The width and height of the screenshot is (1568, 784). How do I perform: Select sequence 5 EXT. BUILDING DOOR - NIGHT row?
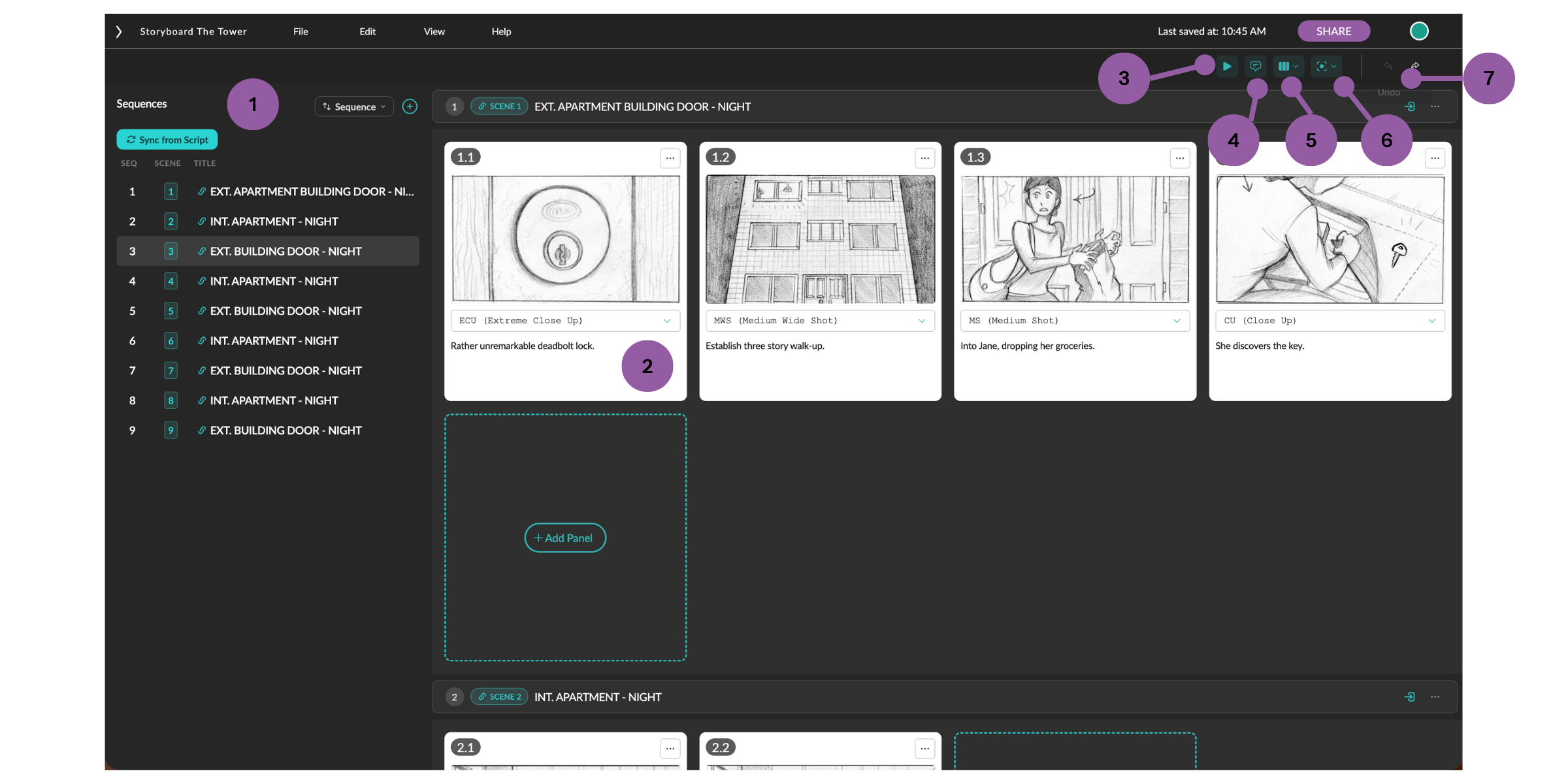(268, 311)
